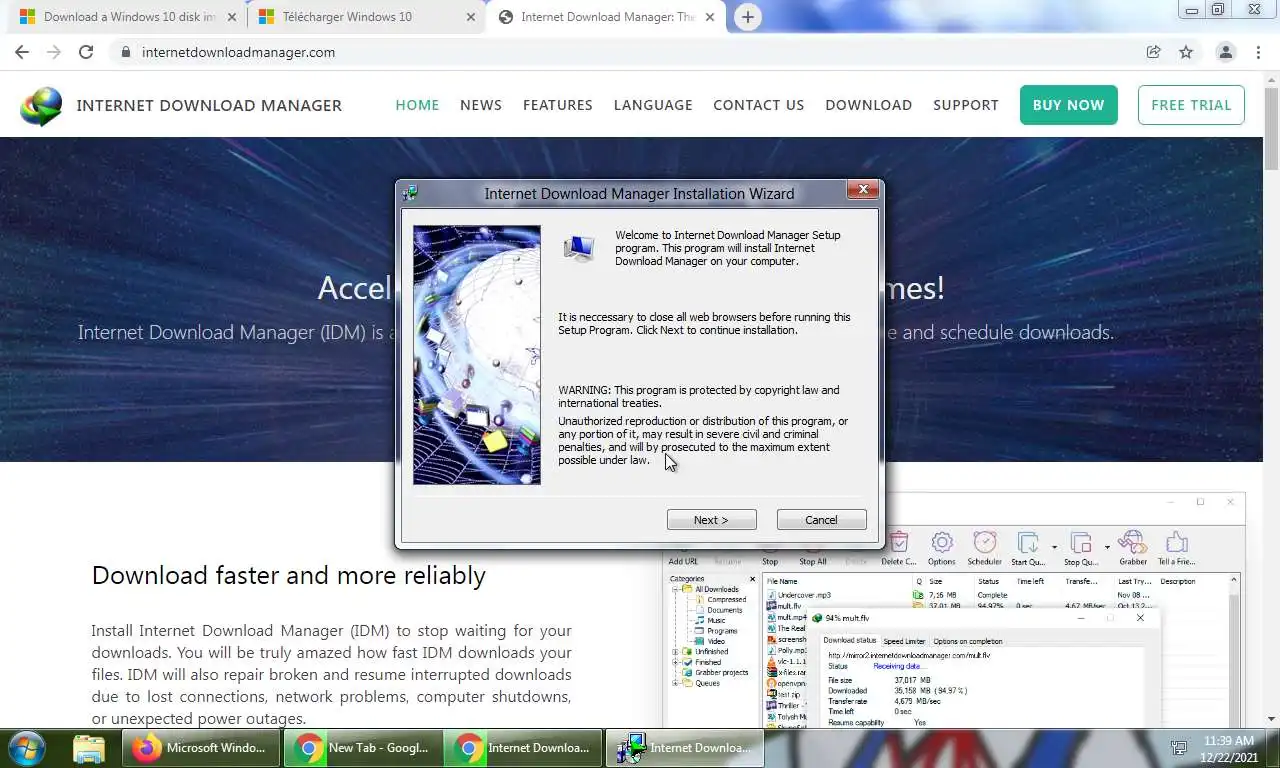Open the Windows Start menu
Image resolution: width=1280 pixels, height=768 pixels.
tap(26, 747)
